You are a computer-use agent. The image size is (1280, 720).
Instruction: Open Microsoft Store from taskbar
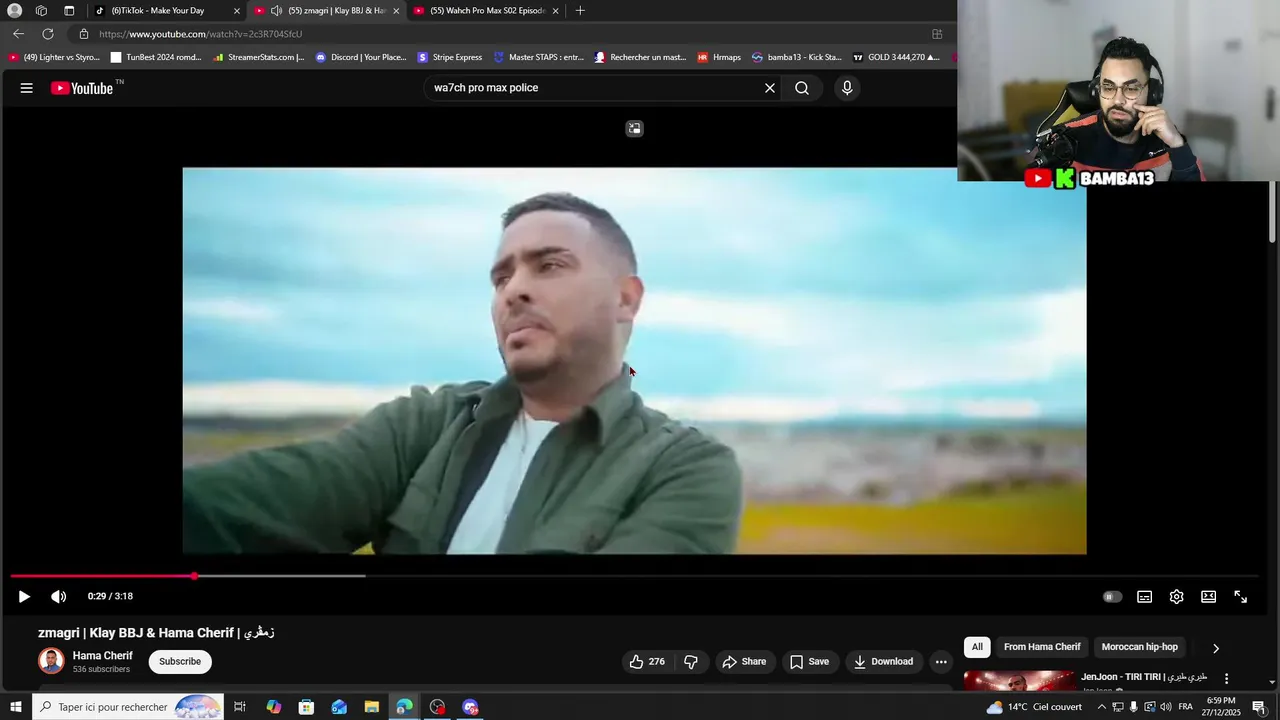coord(306,707)
